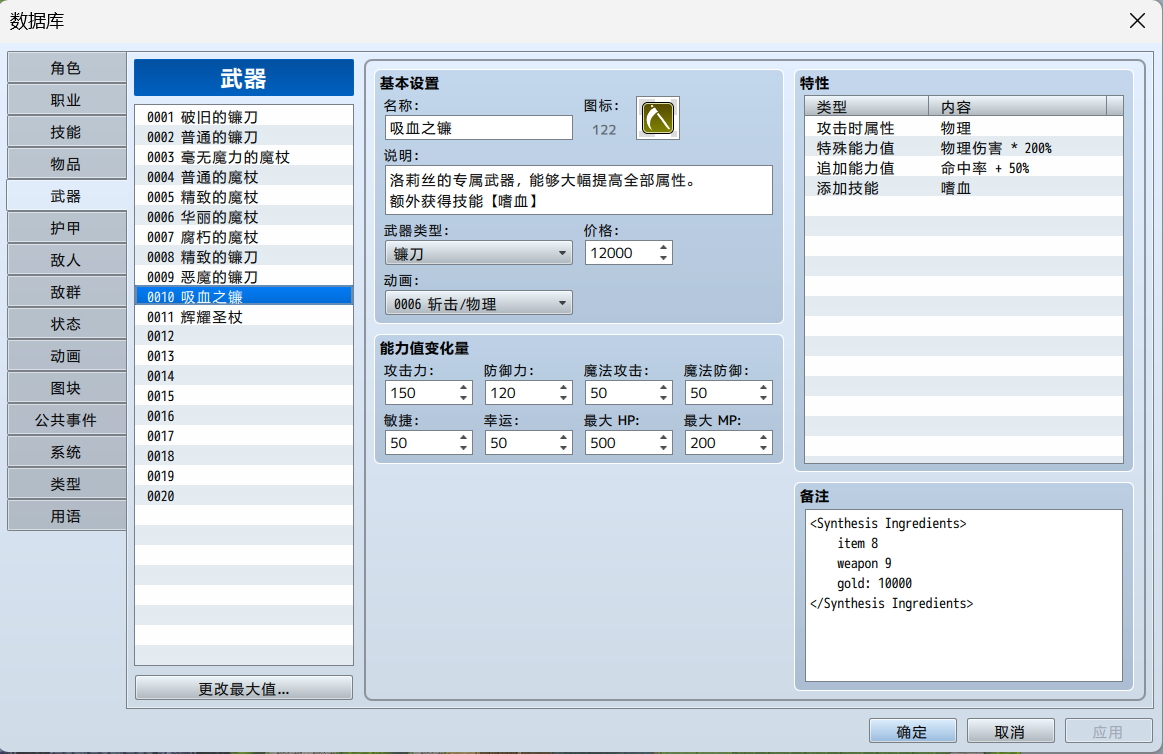This screenshot has width=1163, height=754.
Task: Select weapon 0008 精致的镰刀
Action: coord(243,257)
